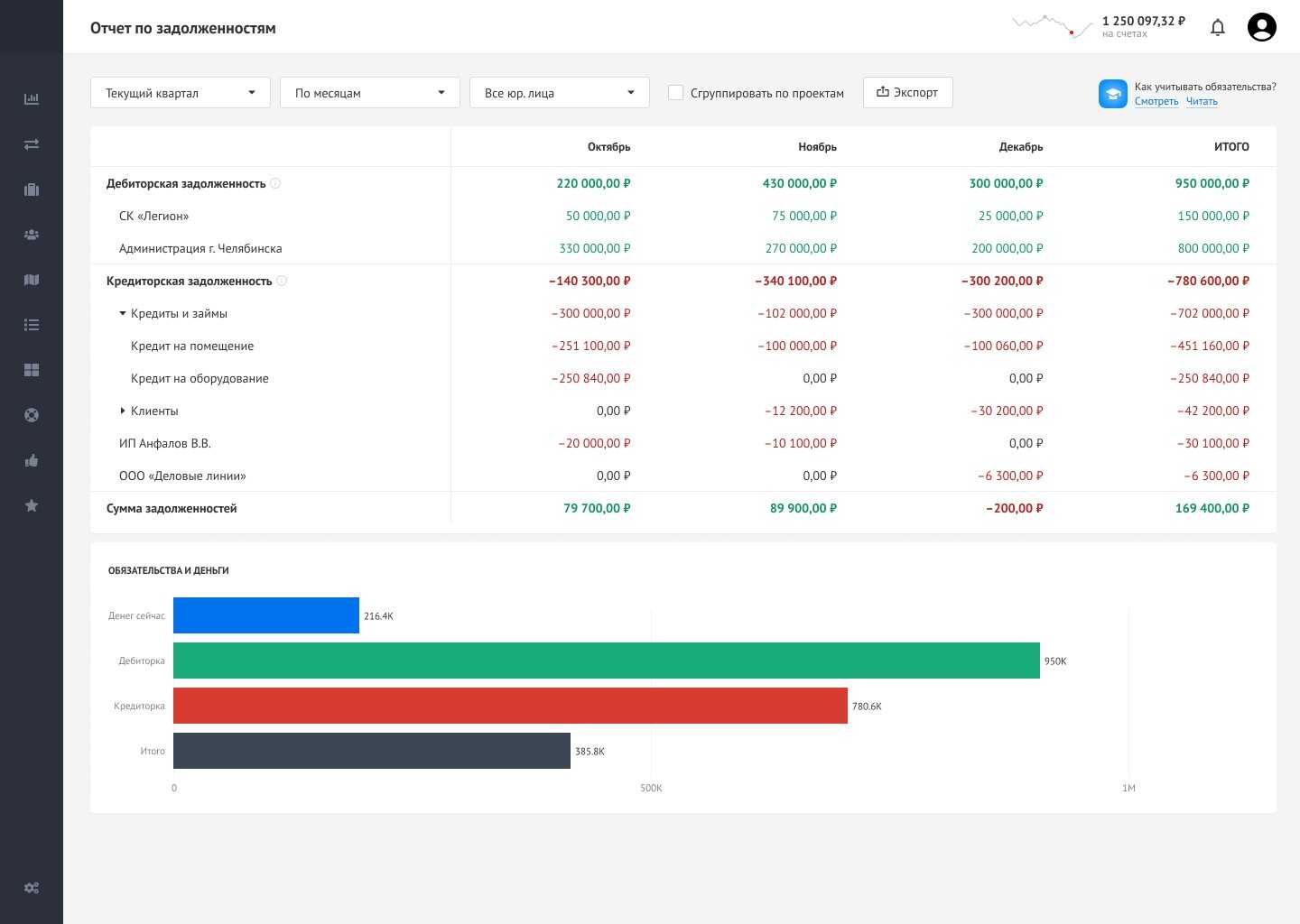Open the user profile avatar
The height and width of the screenshot is (924, 1300).
pos(1261,27)
